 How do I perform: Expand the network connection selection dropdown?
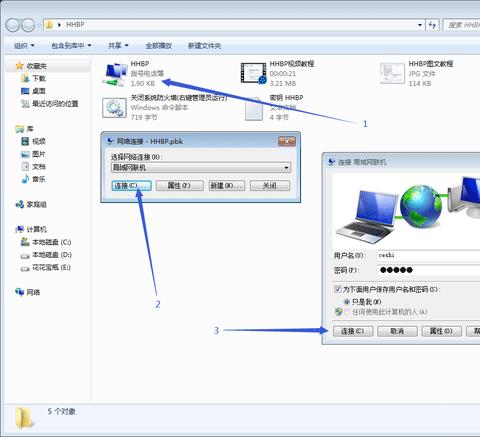286,168
